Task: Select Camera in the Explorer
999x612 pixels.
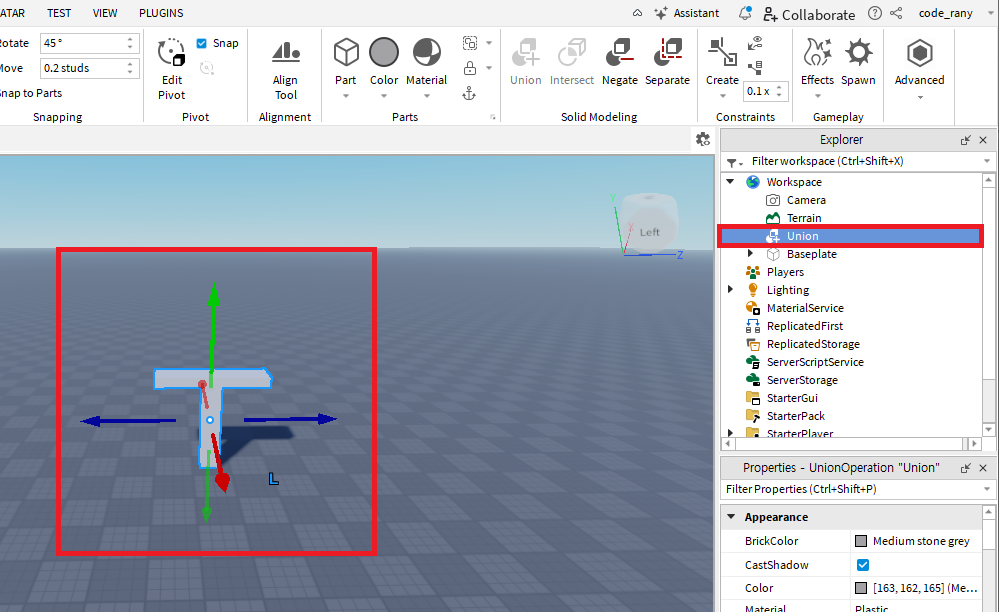Action: pos(806,200)
